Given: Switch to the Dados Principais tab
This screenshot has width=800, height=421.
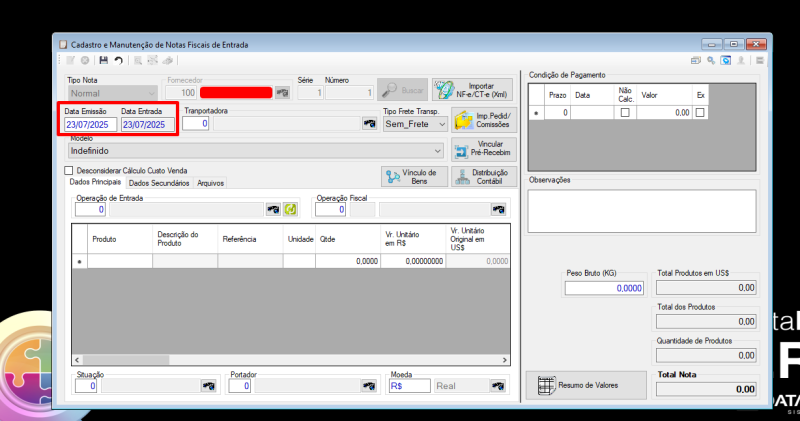Looking at the screenshot, I should click(95, 182).
